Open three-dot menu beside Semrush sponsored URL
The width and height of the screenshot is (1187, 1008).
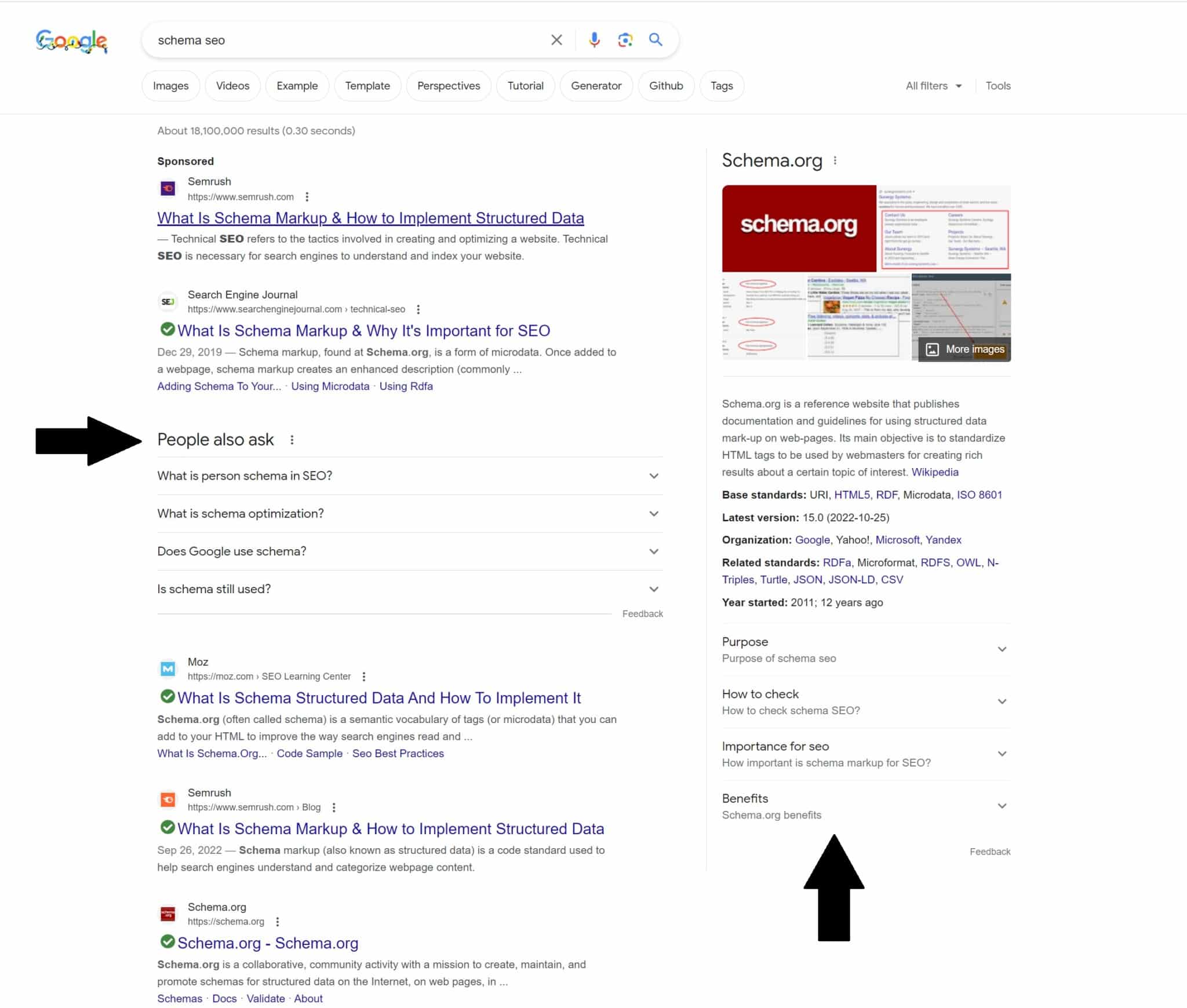(x=307, y=197)
